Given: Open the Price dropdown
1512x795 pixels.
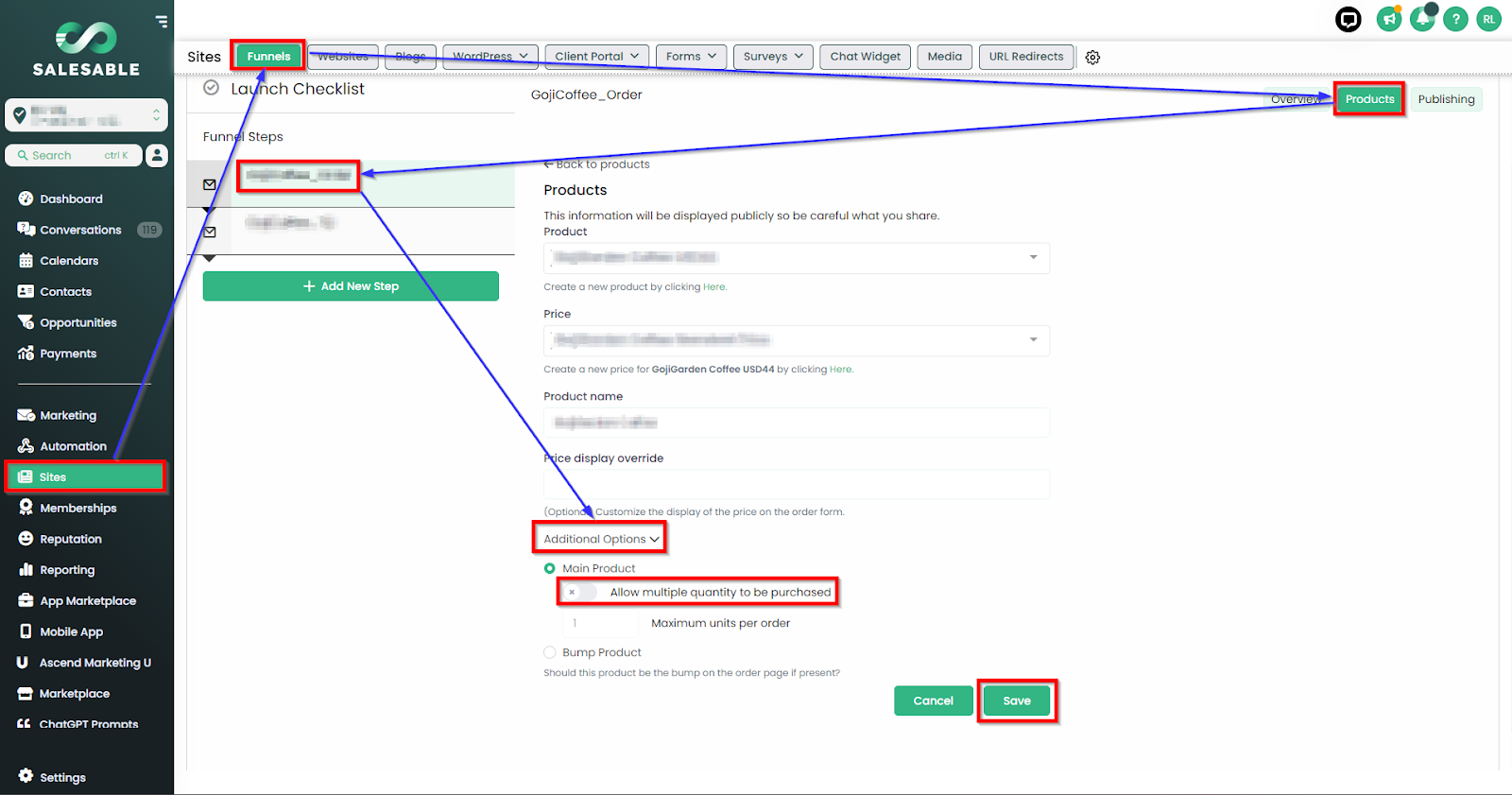Looking at the screenshot, I should (797, 340).
